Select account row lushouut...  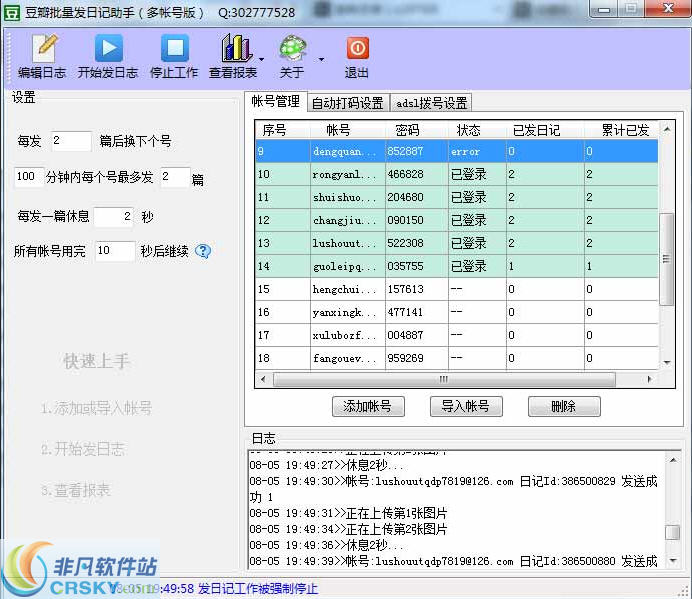pos(457,243)
